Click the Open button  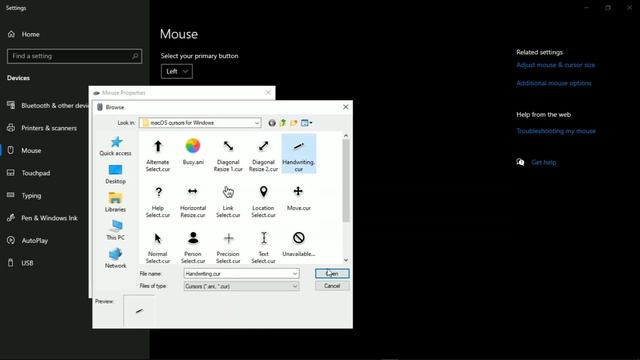[332, 273]
